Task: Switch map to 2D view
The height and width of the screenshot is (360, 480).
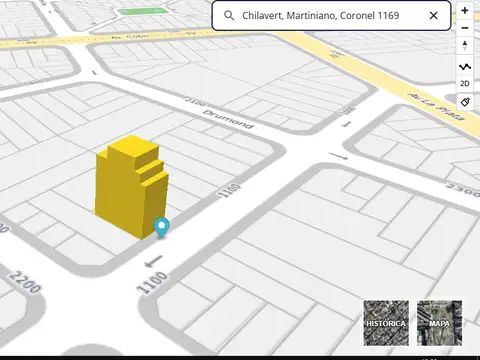Action: 465,84
